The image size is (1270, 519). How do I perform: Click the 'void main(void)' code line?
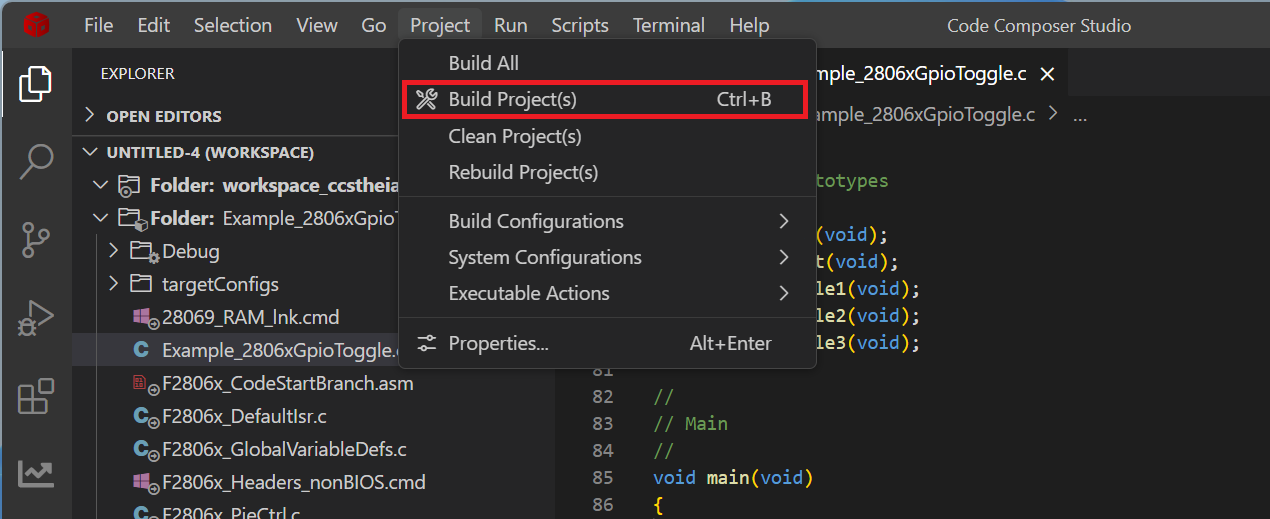click(x=733, y=478)
